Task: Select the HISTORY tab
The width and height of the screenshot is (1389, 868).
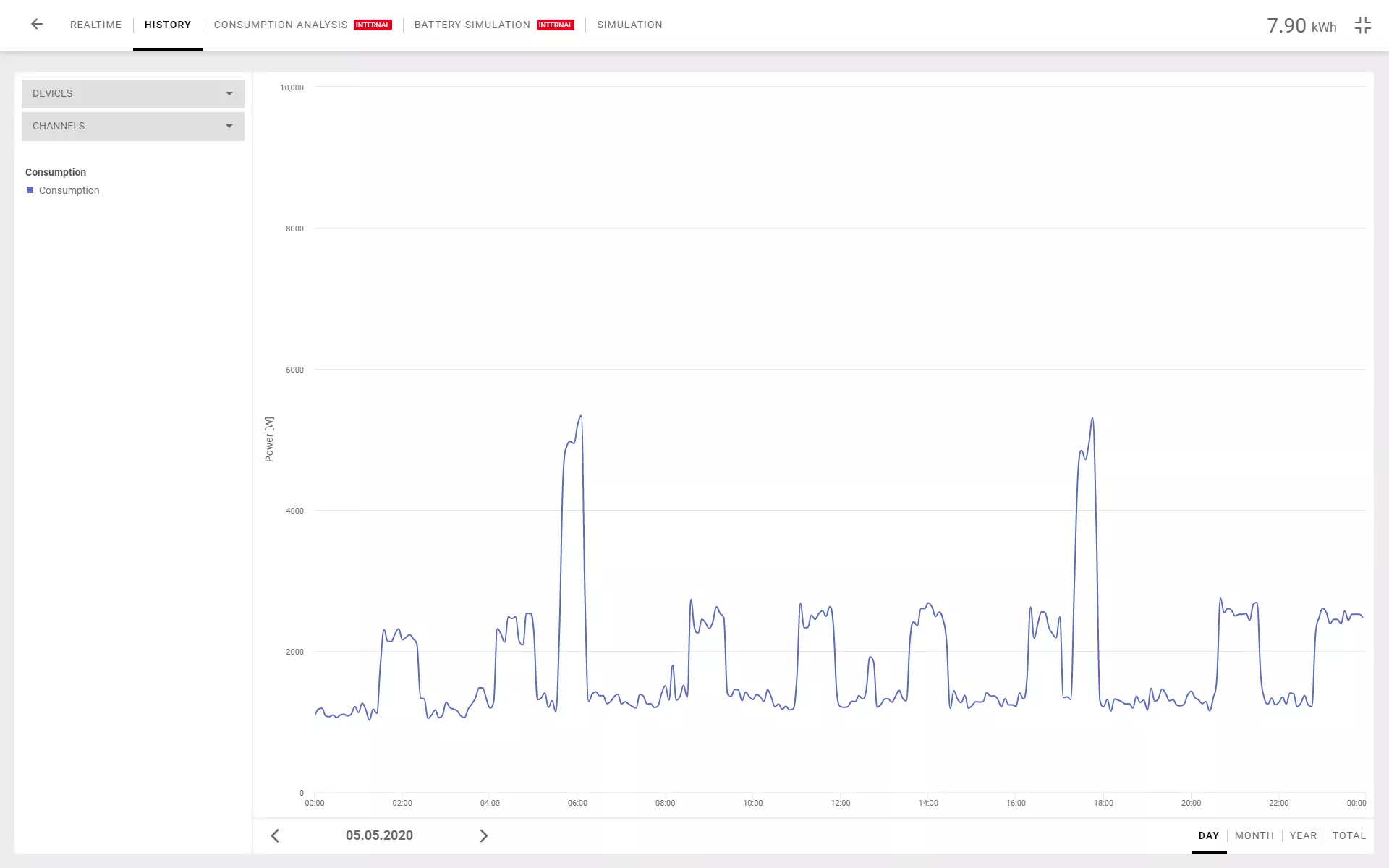Action: click(x=167, y=25)
